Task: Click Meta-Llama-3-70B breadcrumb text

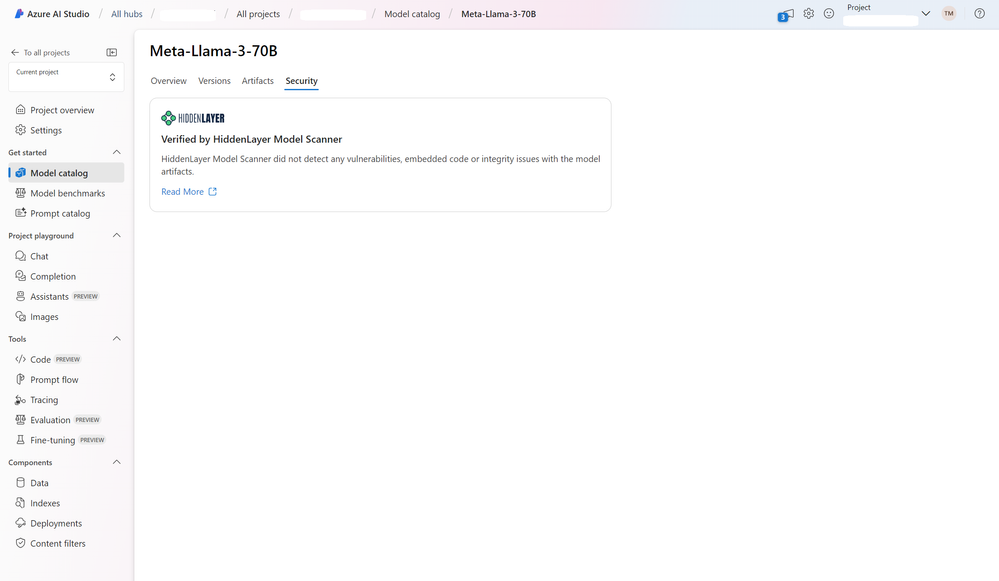Action: [x=498, y=14]
